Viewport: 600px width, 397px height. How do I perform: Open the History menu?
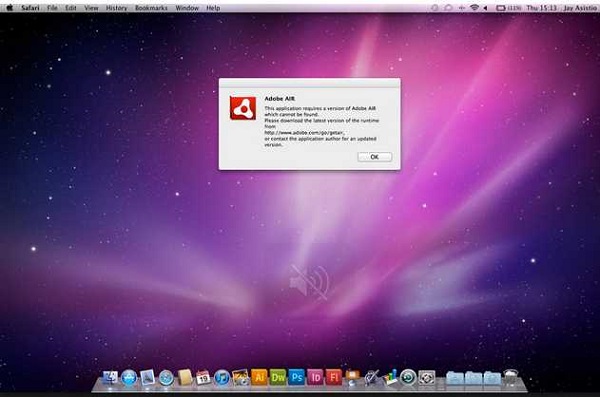116,8
